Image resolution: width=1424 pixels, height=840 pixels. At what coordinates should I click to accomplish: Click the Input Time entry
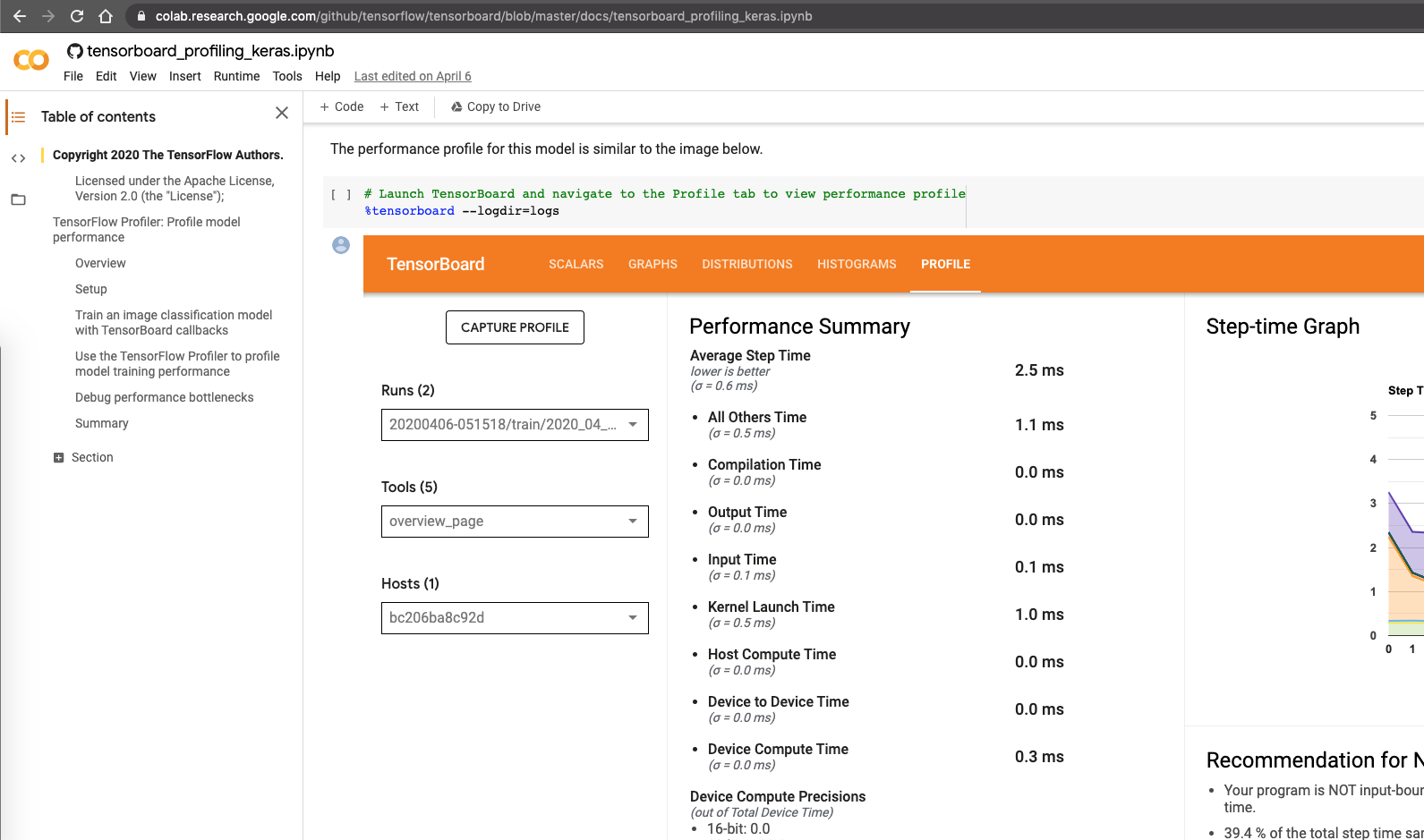[742, 559]
